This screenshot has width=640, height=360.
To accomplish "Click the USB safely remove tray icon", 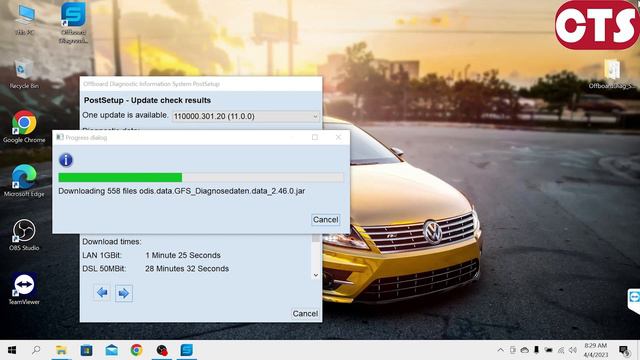I will pos(536,350).
